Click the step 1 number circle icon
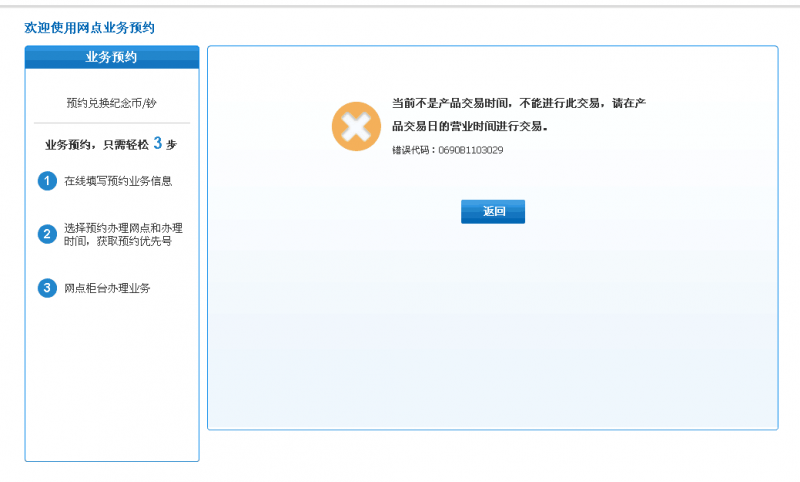The image size is (800, 482). (x=46, y=181)
